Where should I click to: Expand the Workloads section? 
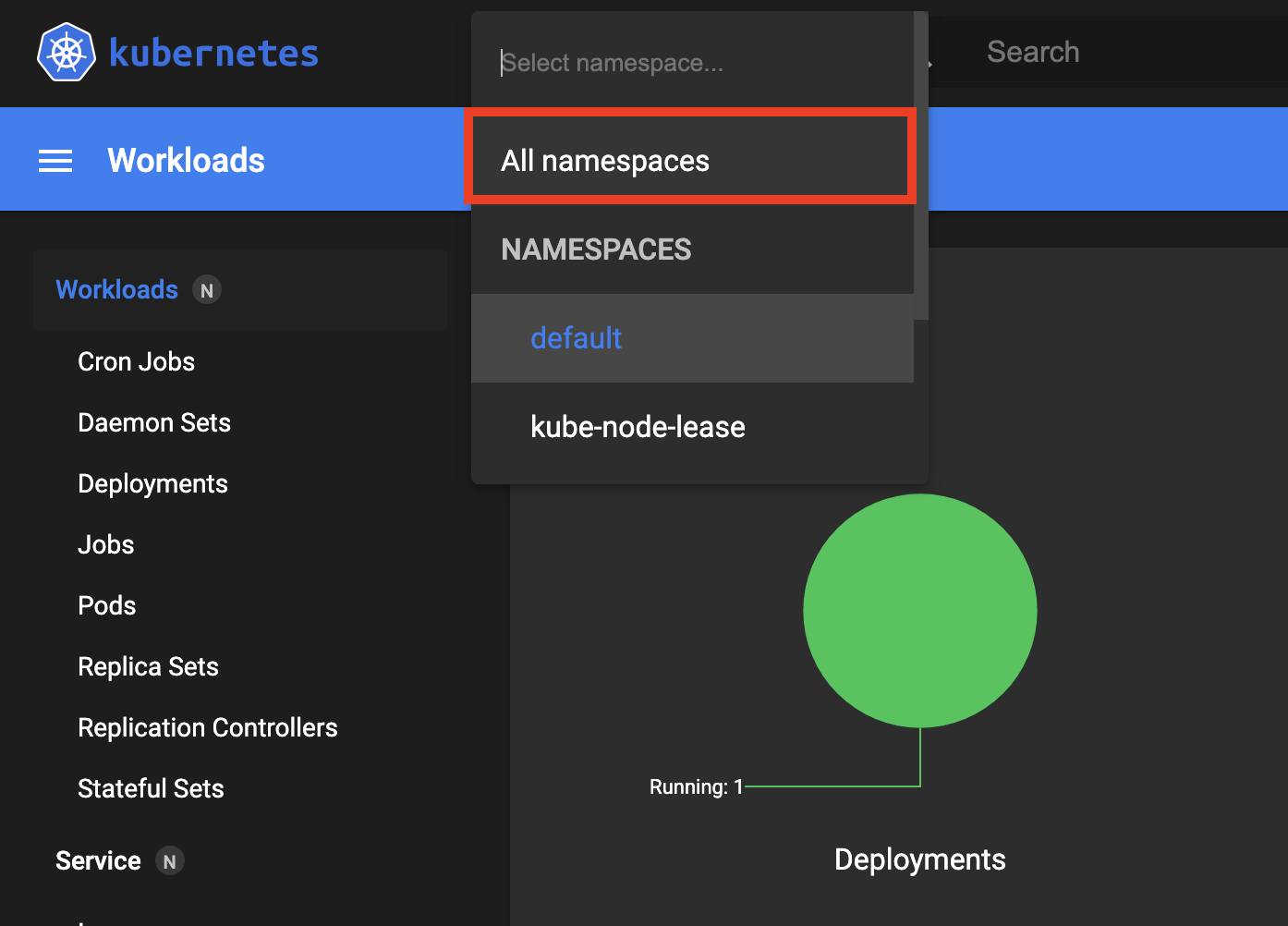(x=116, y=289)
